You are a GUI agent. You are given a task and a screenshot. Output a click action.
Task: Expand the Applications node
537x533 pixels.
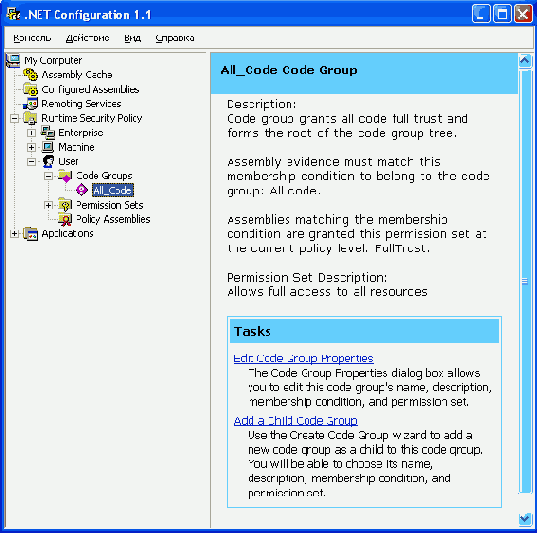(x=14, y=234)
